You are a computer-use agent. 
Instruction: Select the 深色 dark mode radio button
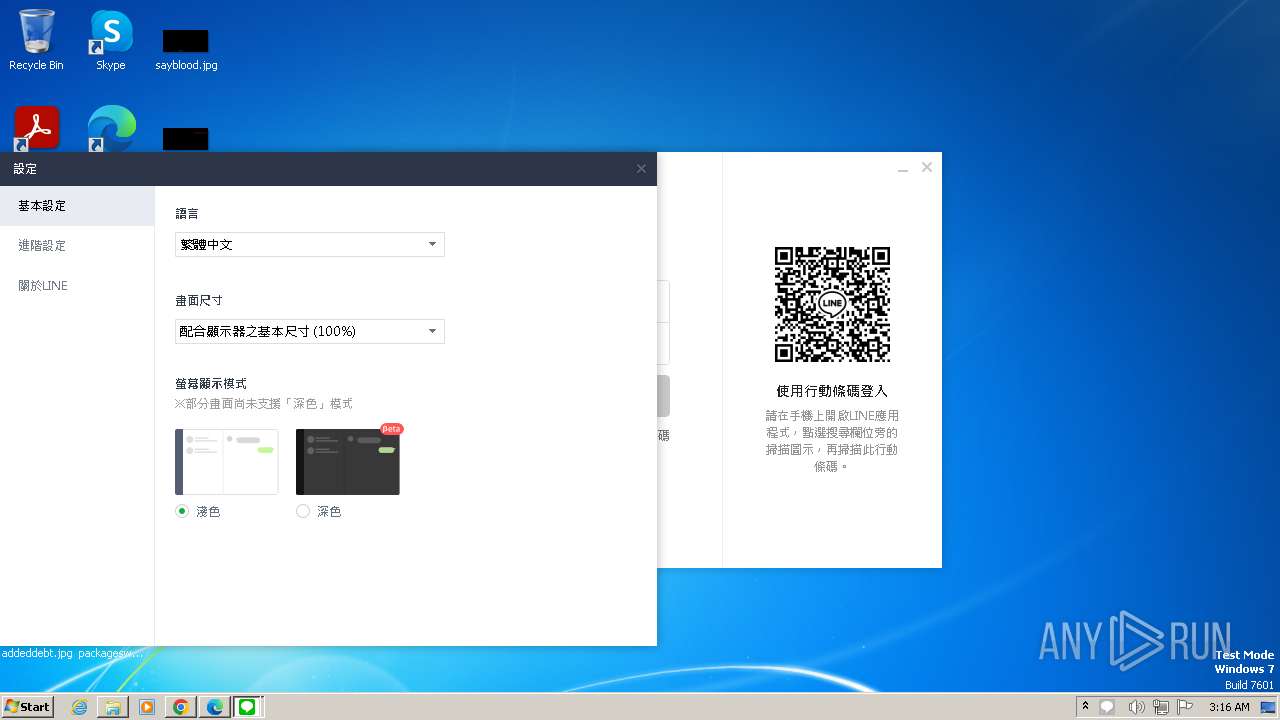[303, 511]
